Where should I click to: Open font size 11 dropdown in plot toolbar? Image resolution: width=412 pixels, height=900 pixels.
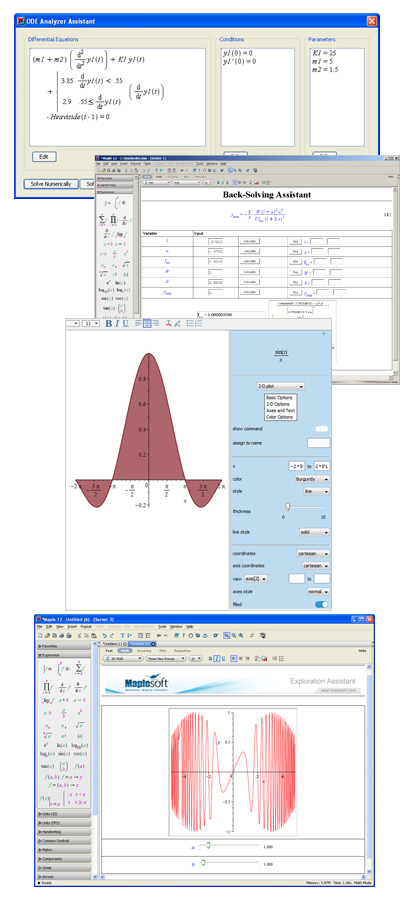pos(91,324)
